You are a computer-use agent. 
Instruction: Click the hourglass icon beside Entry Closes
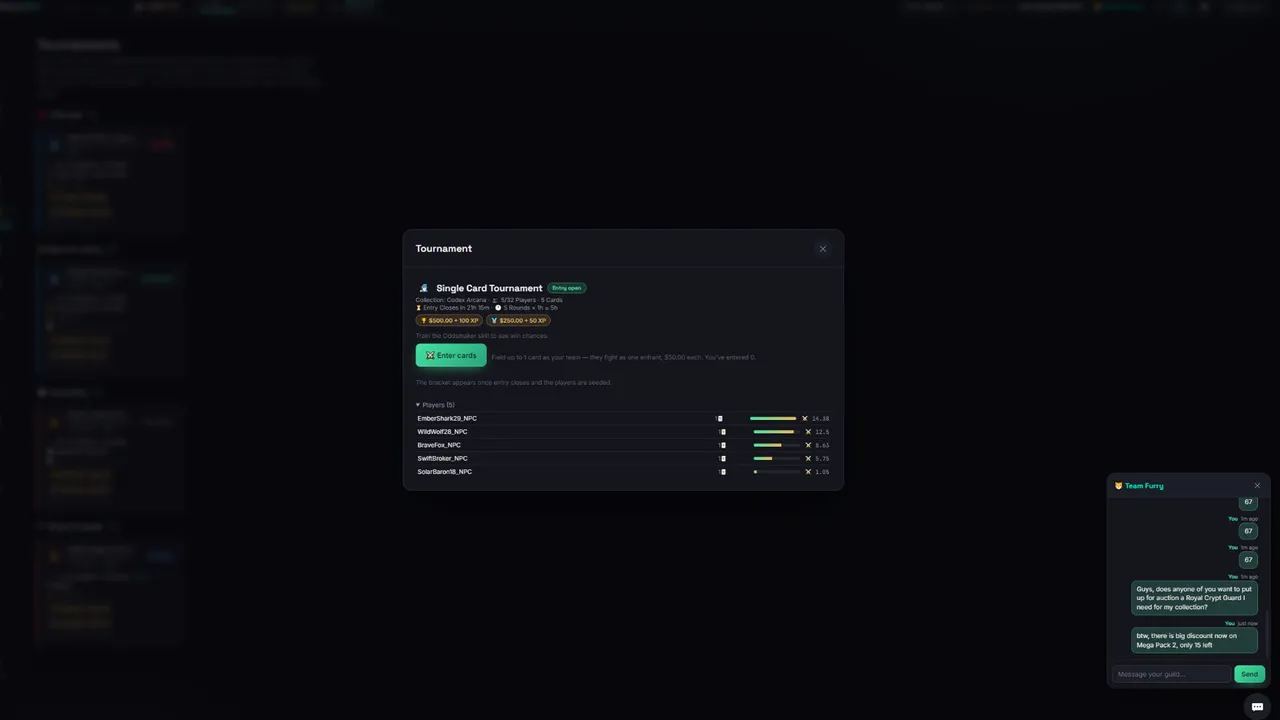419,308
